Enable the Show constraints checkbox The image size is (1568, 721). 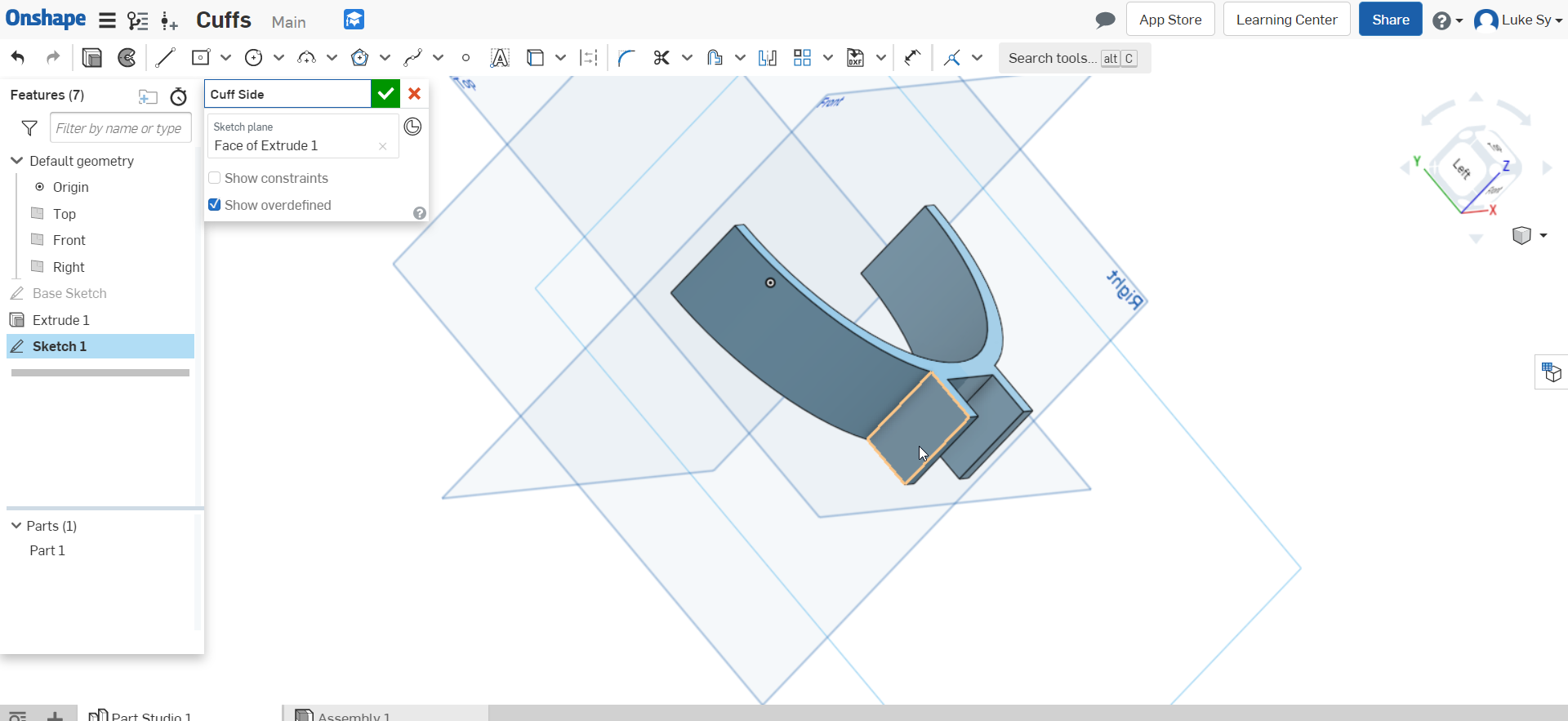tap(215, 178)
